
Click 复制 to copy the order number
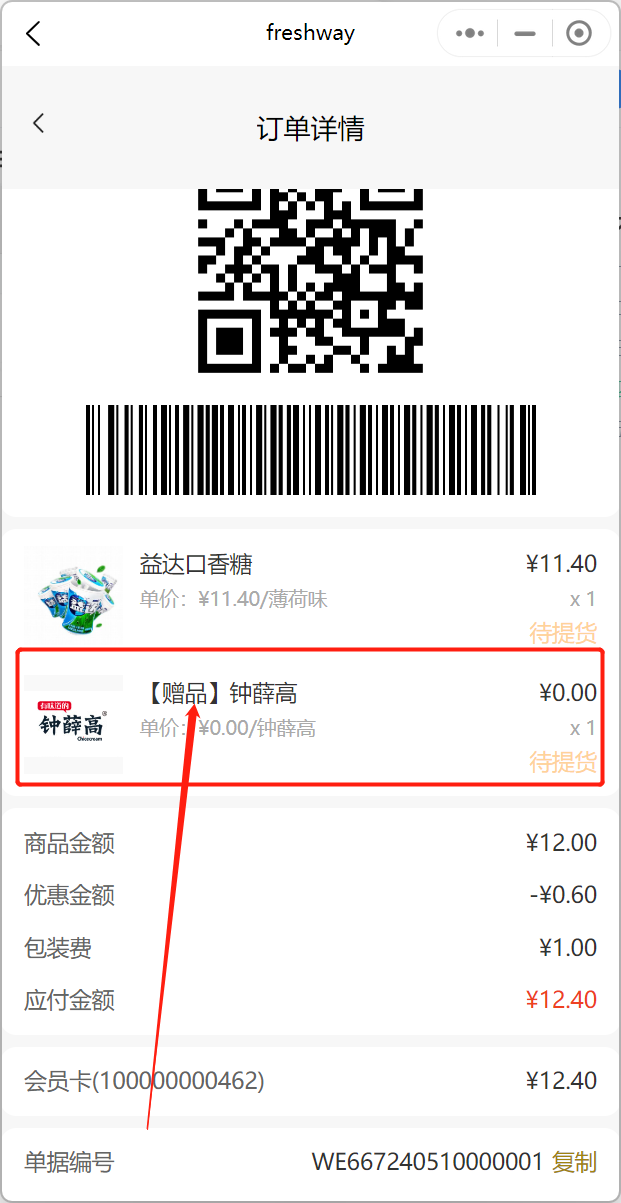574,1162
